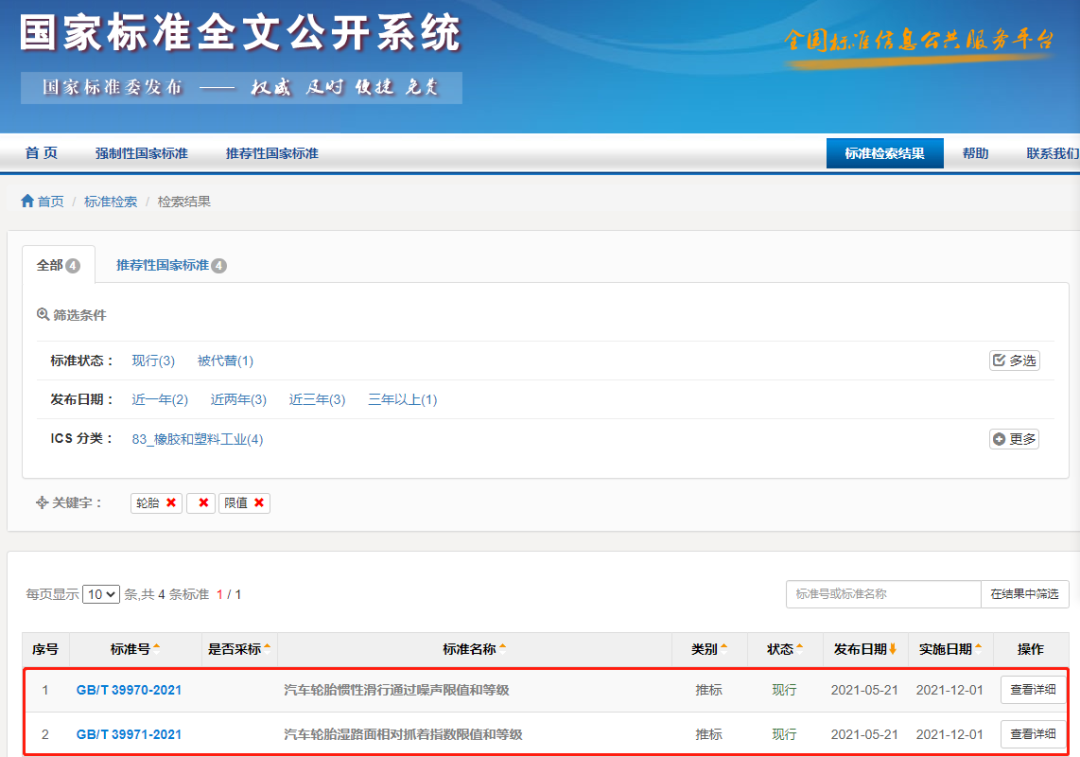Click 汽车轮胎惯性滑行通过噪声限值和等级 title
1080x757 pixels.
(396, 689)
